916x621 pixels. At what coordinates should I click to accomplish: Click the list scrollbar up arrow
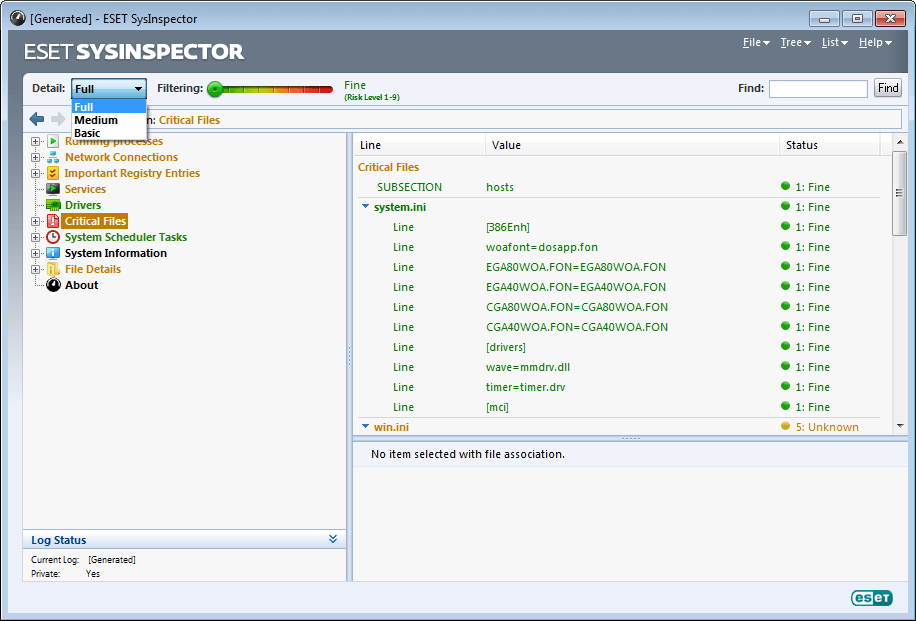pyautogui.click(x=900, y=142)
